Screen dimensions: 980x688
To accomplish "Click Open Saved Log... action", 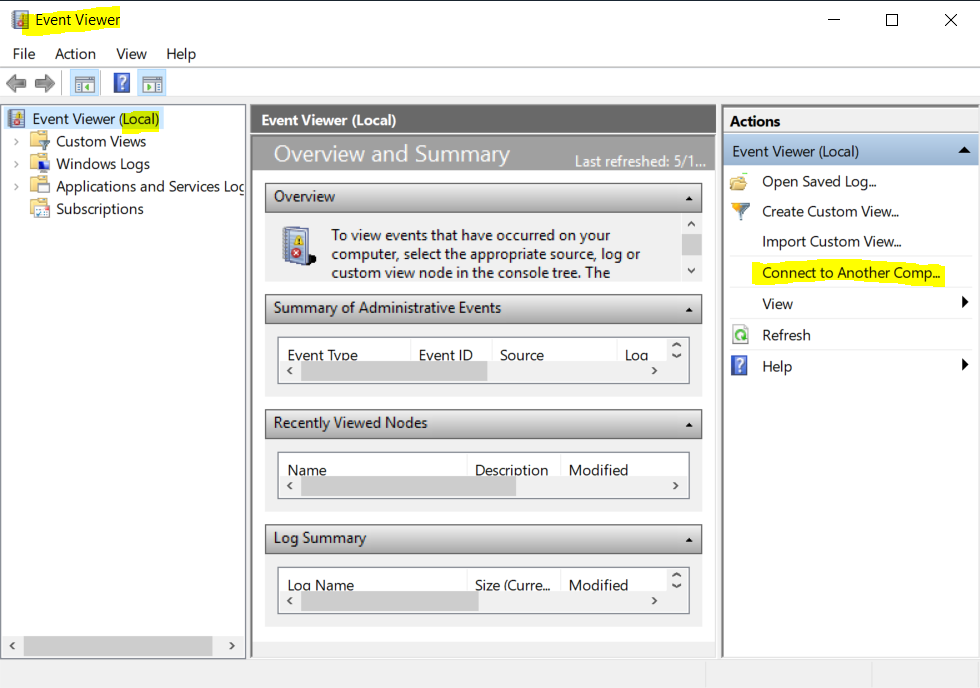I will (x=819, y=181).
